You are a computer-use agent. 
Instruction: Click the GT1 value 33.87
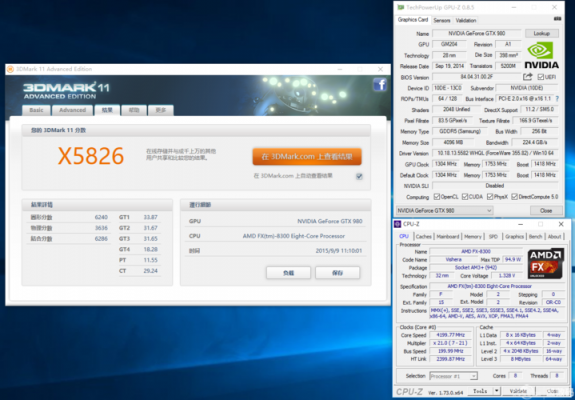(150, 217)
